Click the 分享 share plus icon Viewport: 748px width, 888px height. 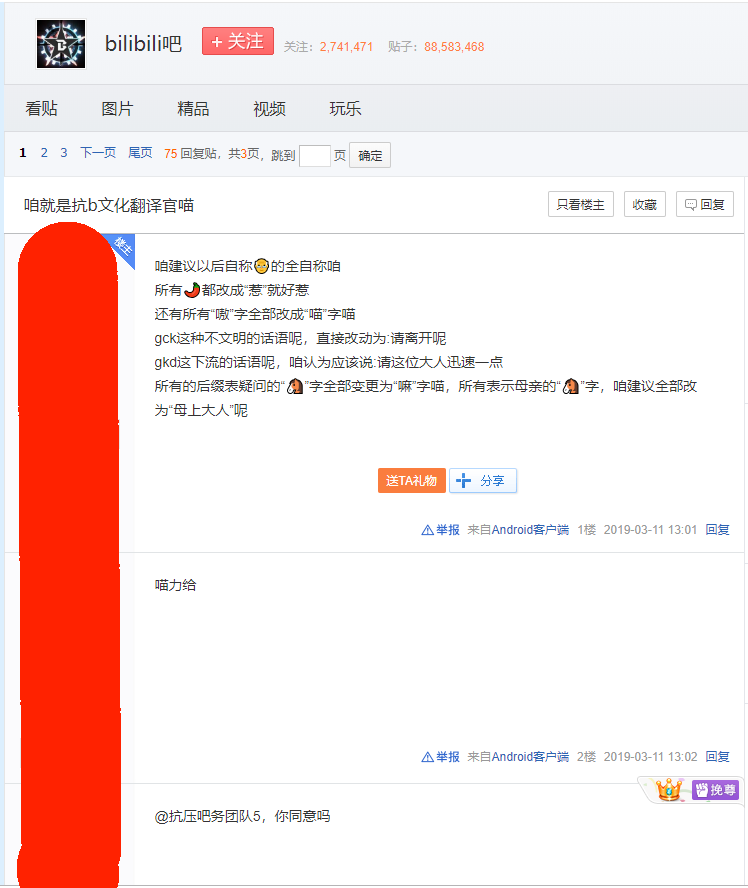[464, 480]
